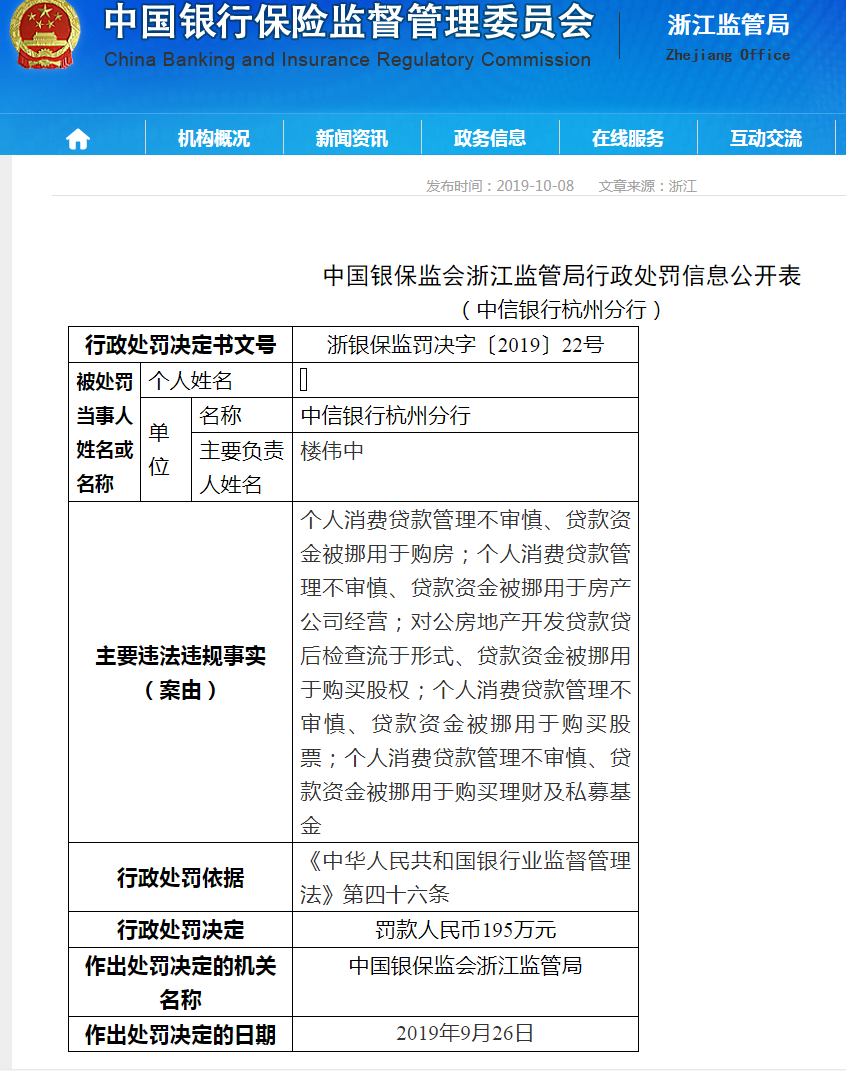
Task: Click the 行政处罚依据 header cell
Action: pyautogui.click(x=180, y=877)
